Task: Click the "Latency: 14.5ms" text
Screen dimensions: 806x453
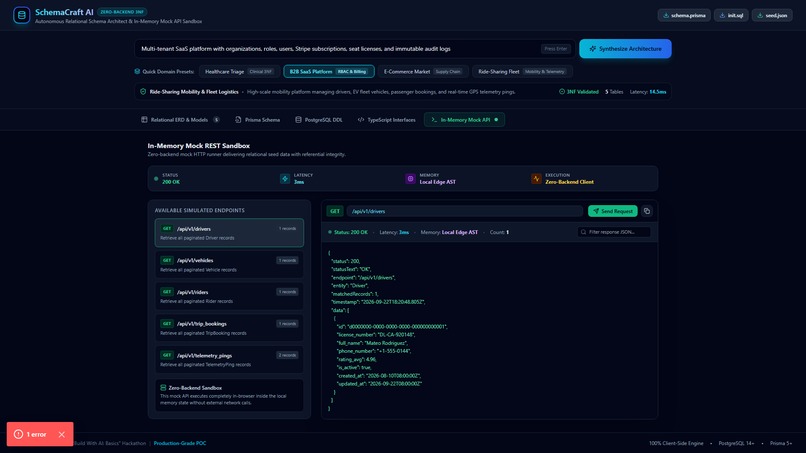Action: pyautogui.click(x=648, y=92)
